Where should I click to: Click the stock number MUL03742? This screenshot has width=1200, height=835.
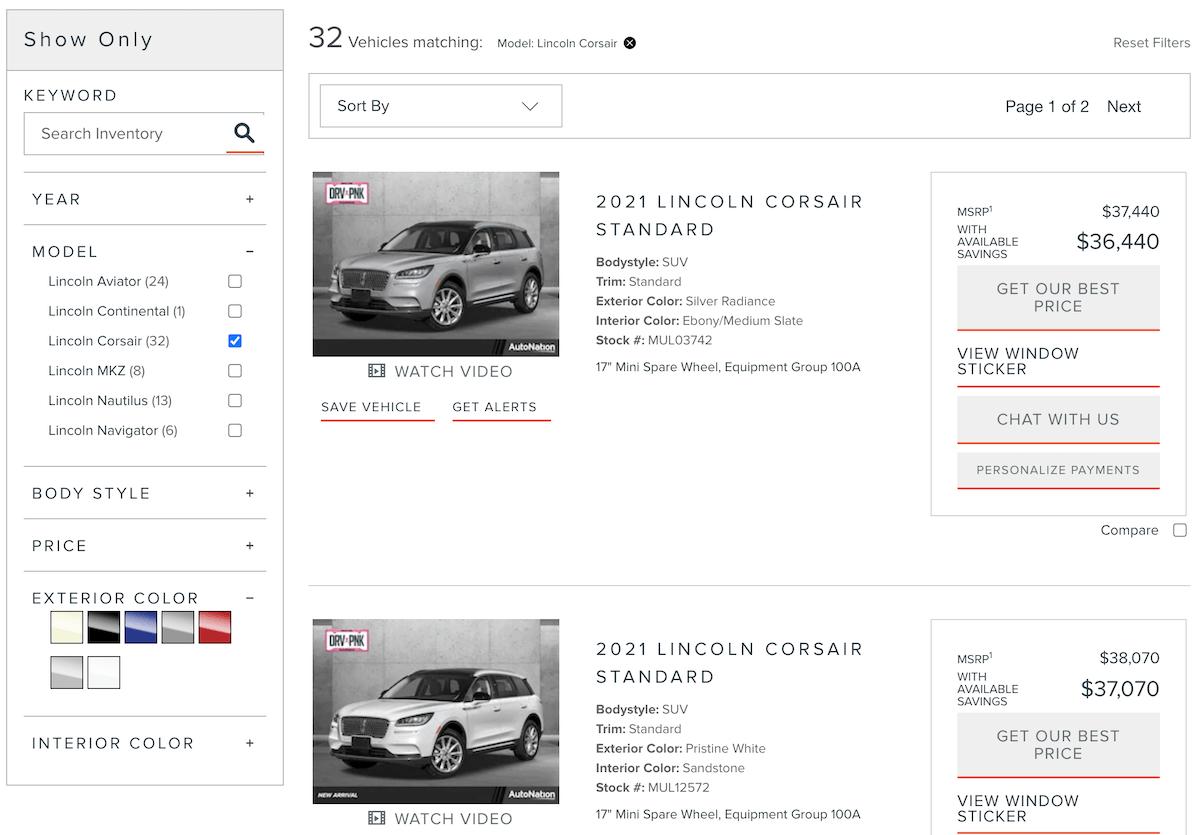680,341
